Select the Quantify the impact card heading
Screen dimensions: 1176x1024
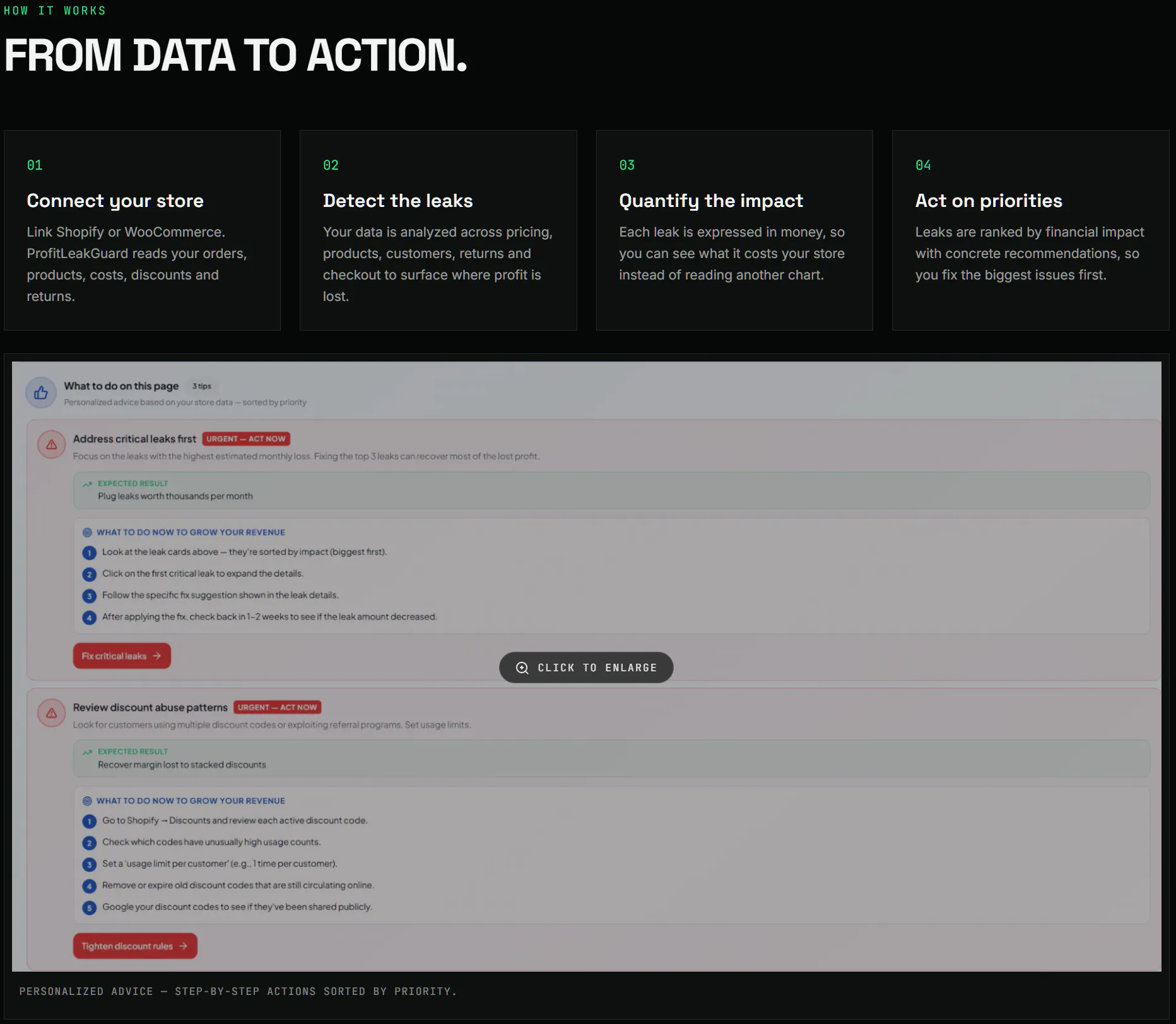click(711, 201)
